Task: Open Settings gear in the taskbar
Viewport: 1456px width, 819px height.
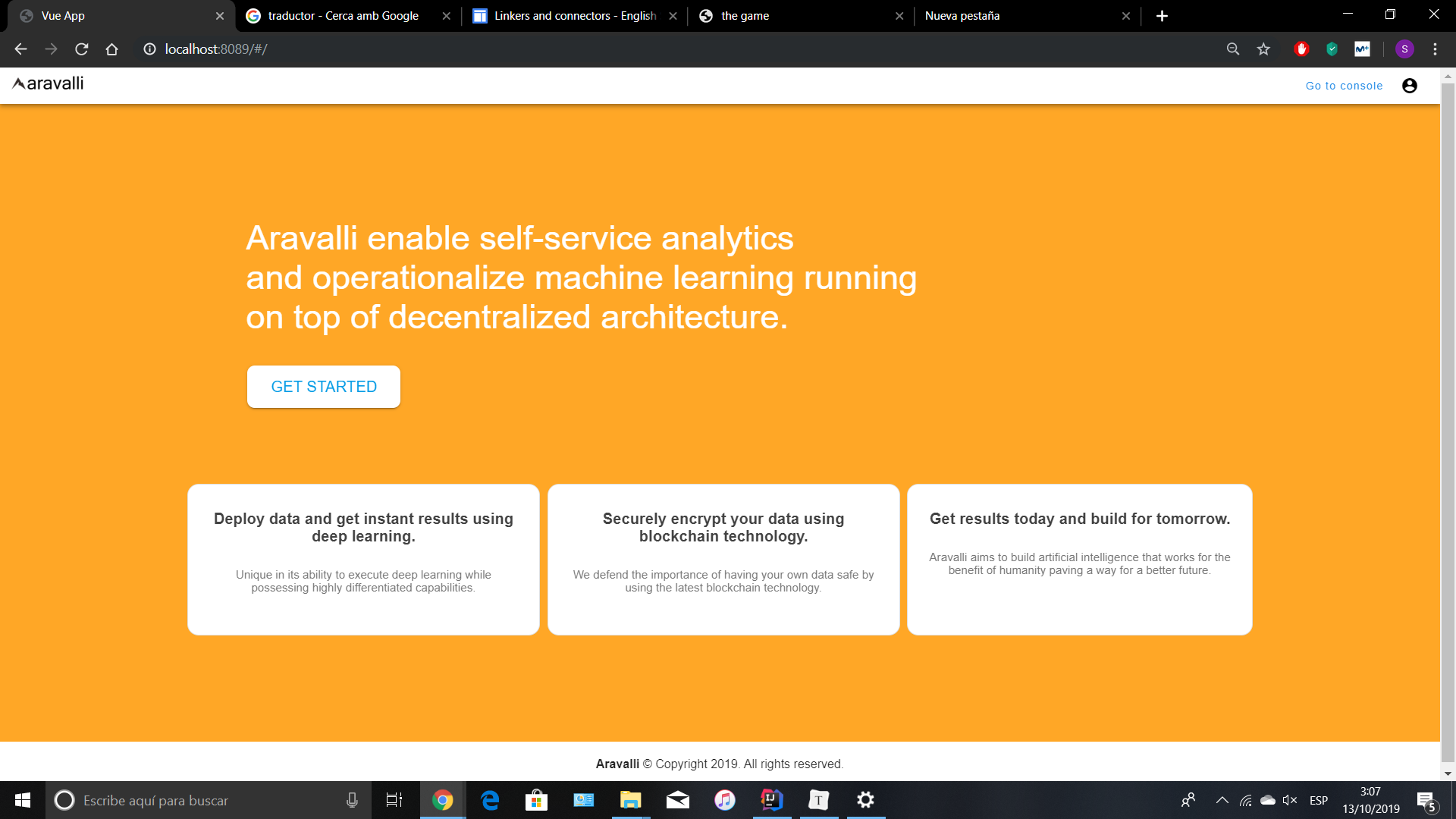Action: tap(865, 800)
